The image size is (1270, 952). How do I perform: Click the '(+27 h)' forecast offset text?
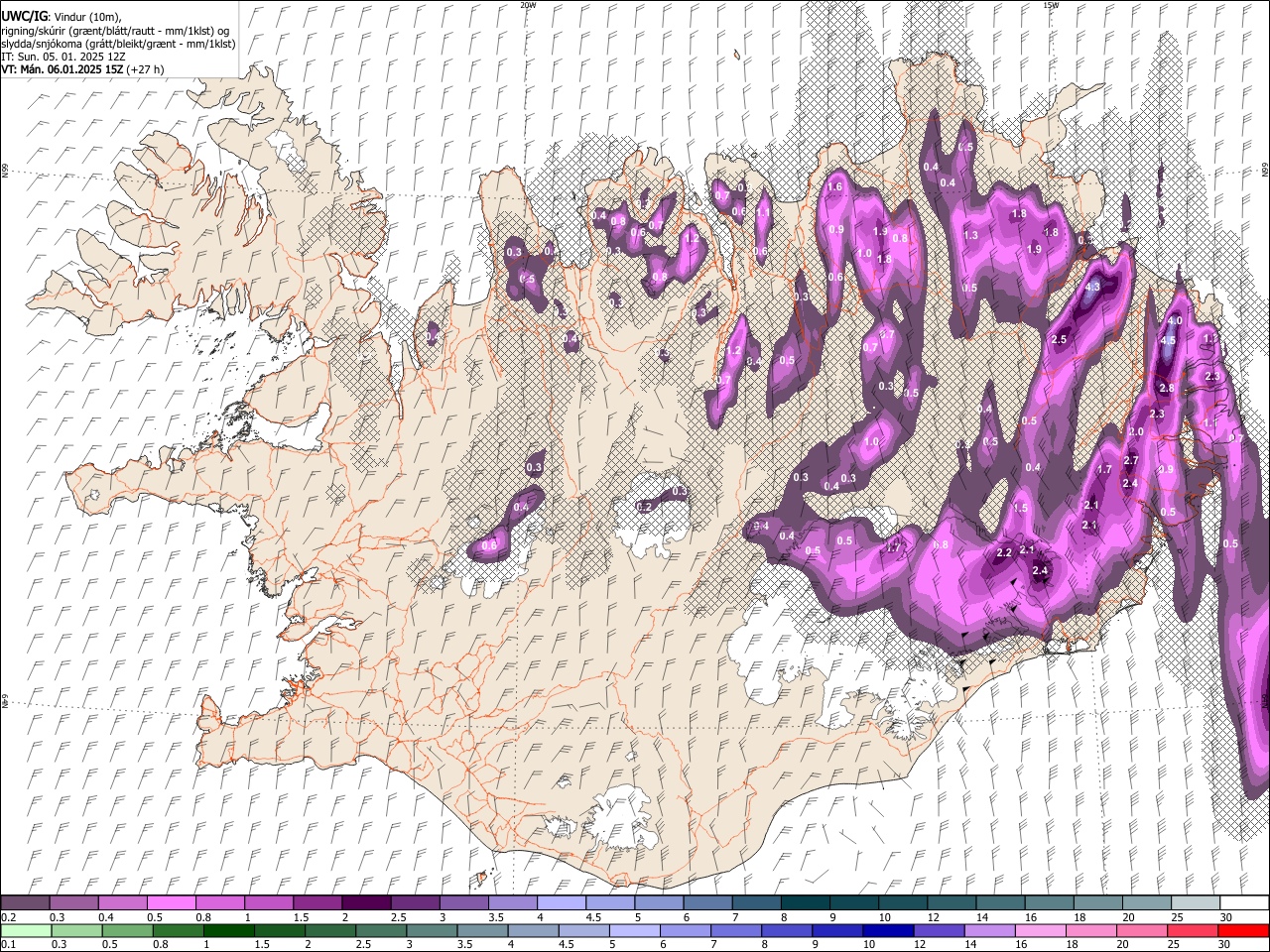tap(145, 69)
